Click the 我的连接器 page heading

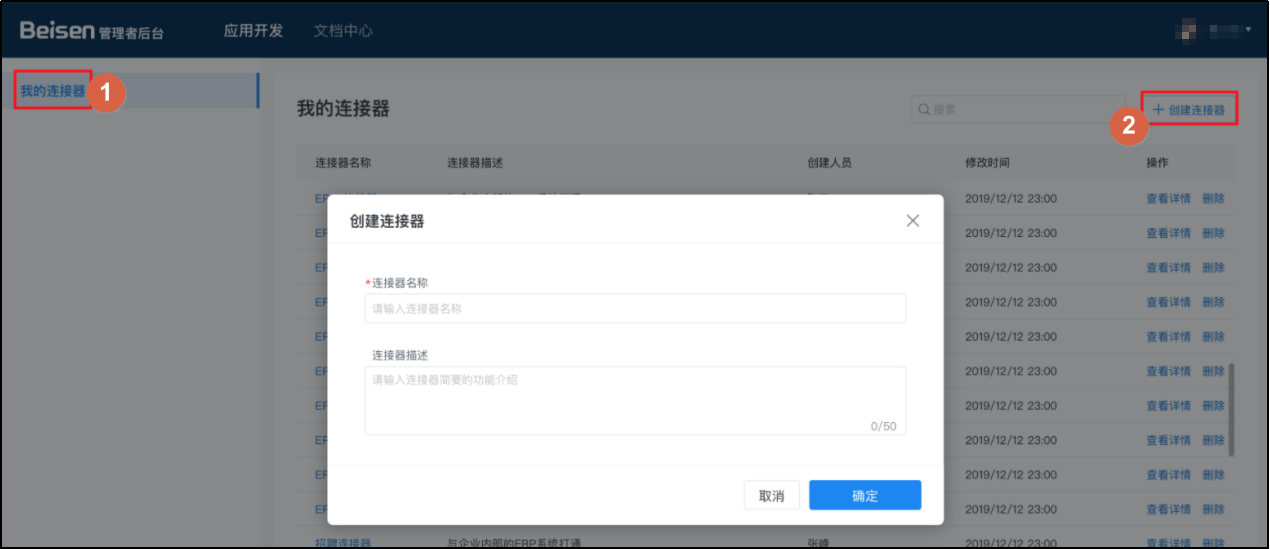pos(343,109)
